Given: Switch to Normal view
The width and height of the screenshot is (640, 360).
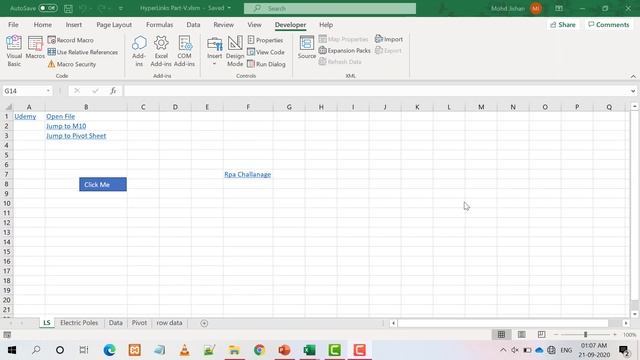Looking at the screenshot, I should coord(501,335).
